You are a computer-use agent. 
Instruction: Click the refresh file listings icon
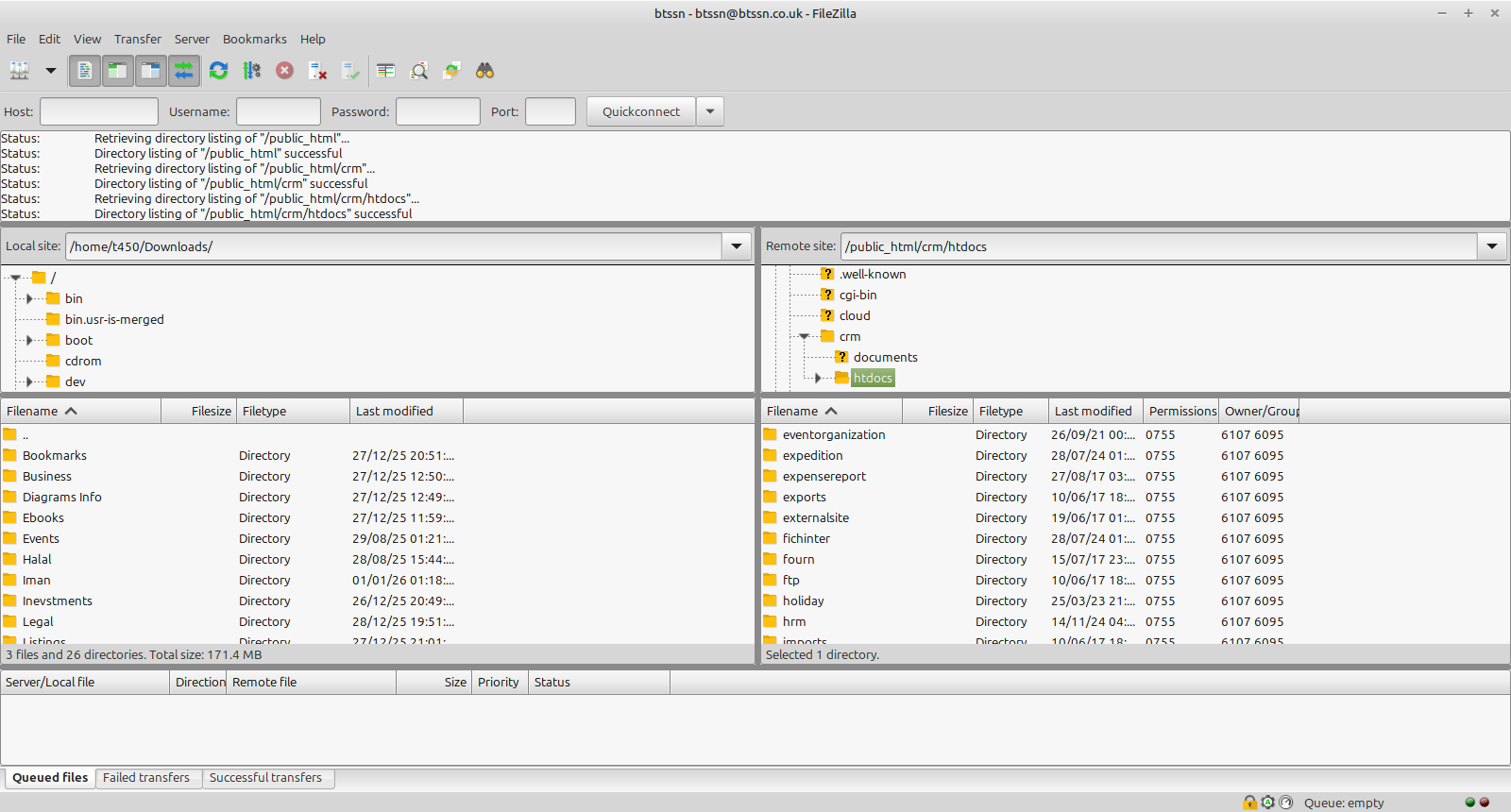219,71
